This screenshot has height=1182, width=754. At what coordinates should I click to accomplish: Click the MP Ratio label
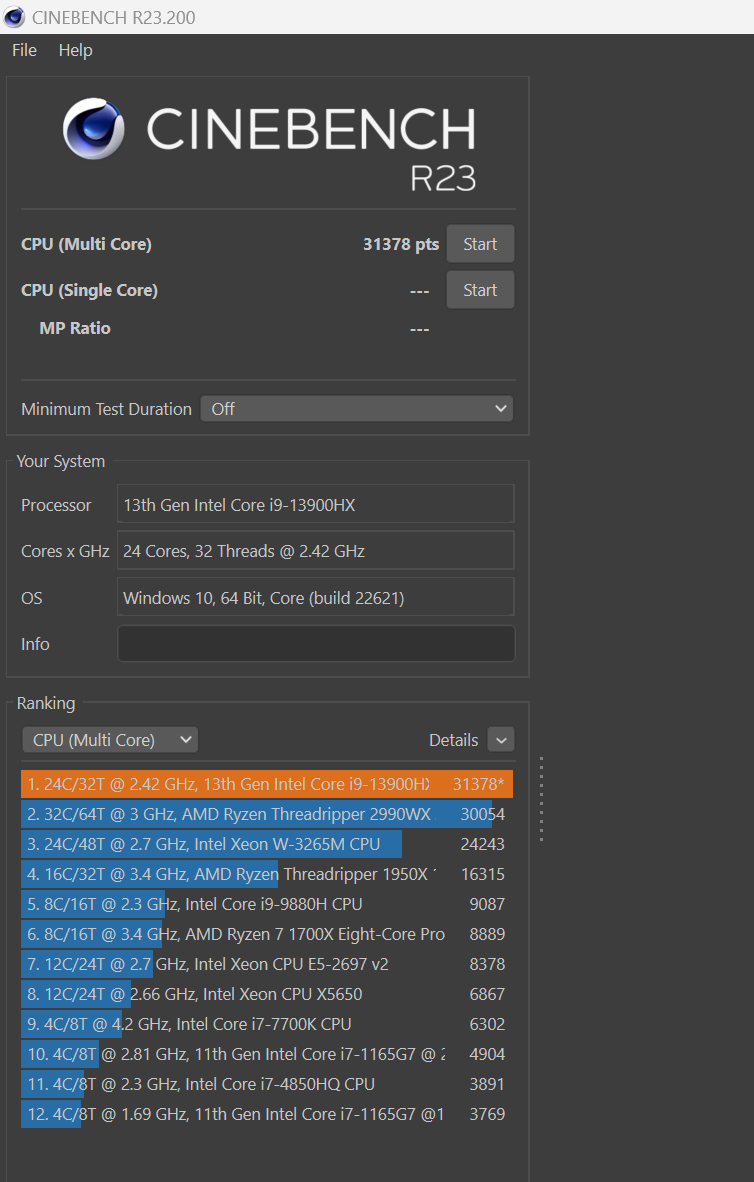75,328
